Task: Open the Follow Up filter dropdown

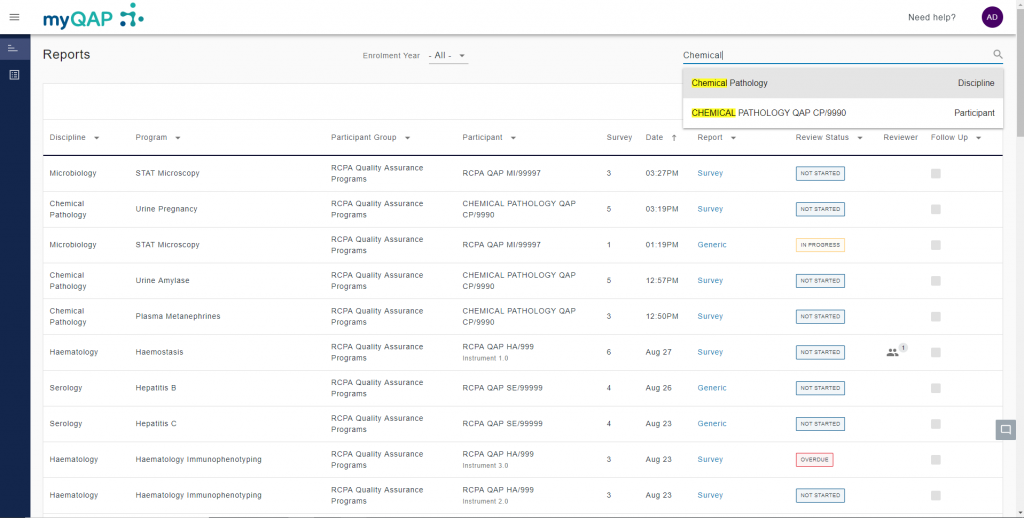Action: point(978,138)
